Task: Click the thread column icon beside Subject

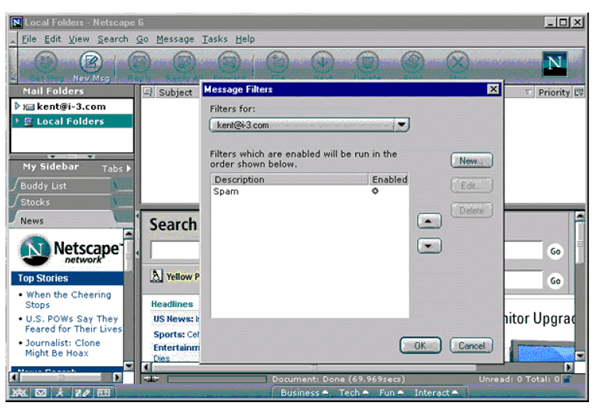Action: coord(148,92)
